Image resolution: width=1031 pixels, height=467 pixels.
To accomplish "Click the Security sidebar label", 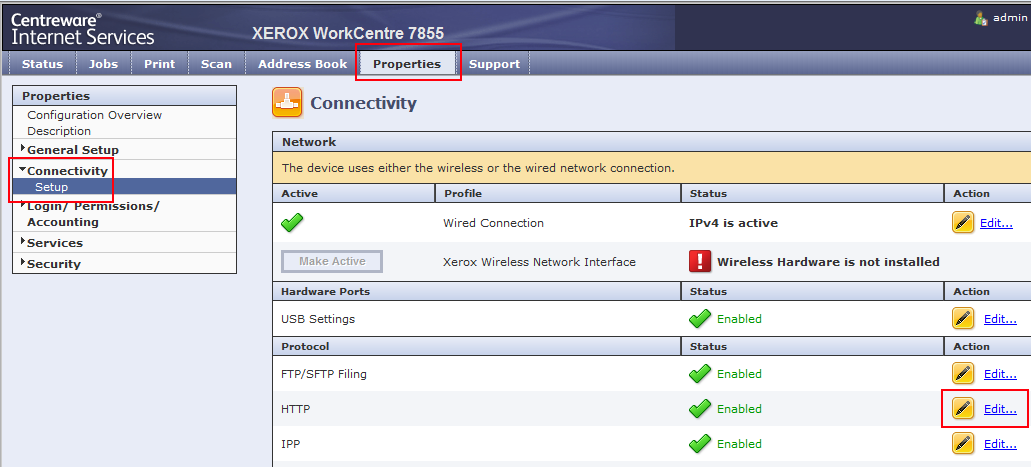I will [x=54, y=264].
